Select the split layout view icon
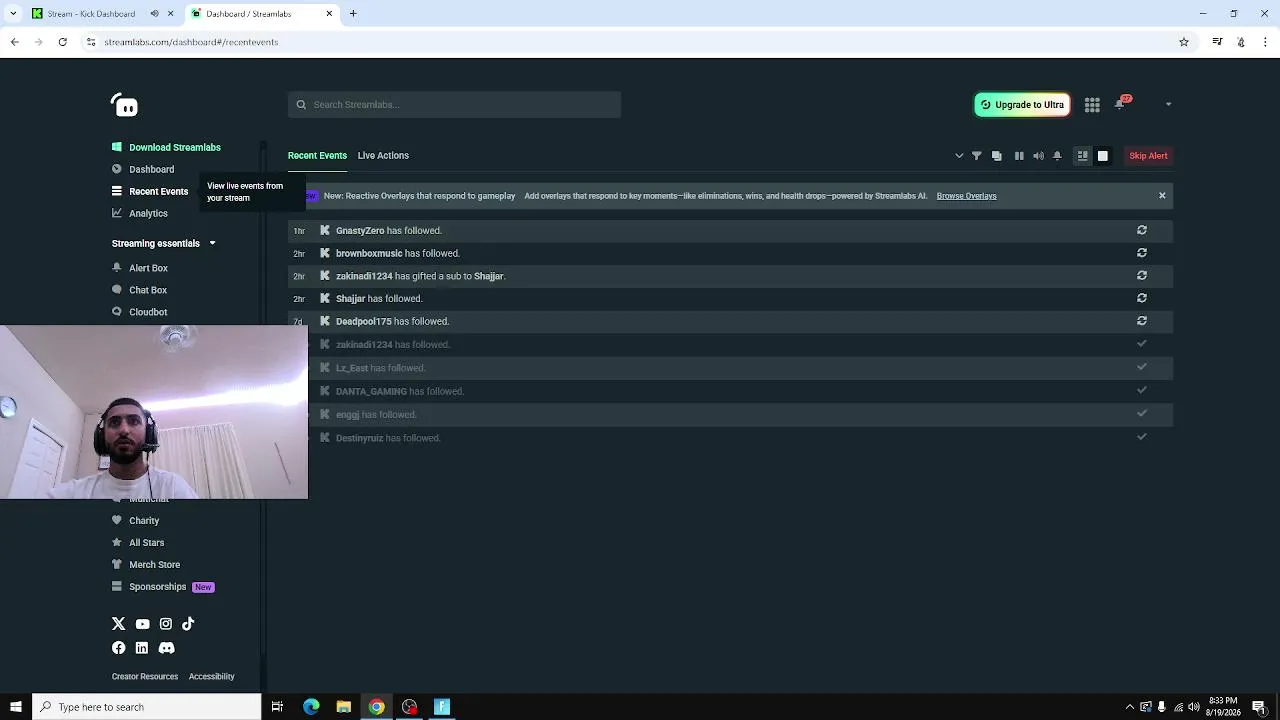The height and width of the screenshot is (720, 1280). [1082, 156]
